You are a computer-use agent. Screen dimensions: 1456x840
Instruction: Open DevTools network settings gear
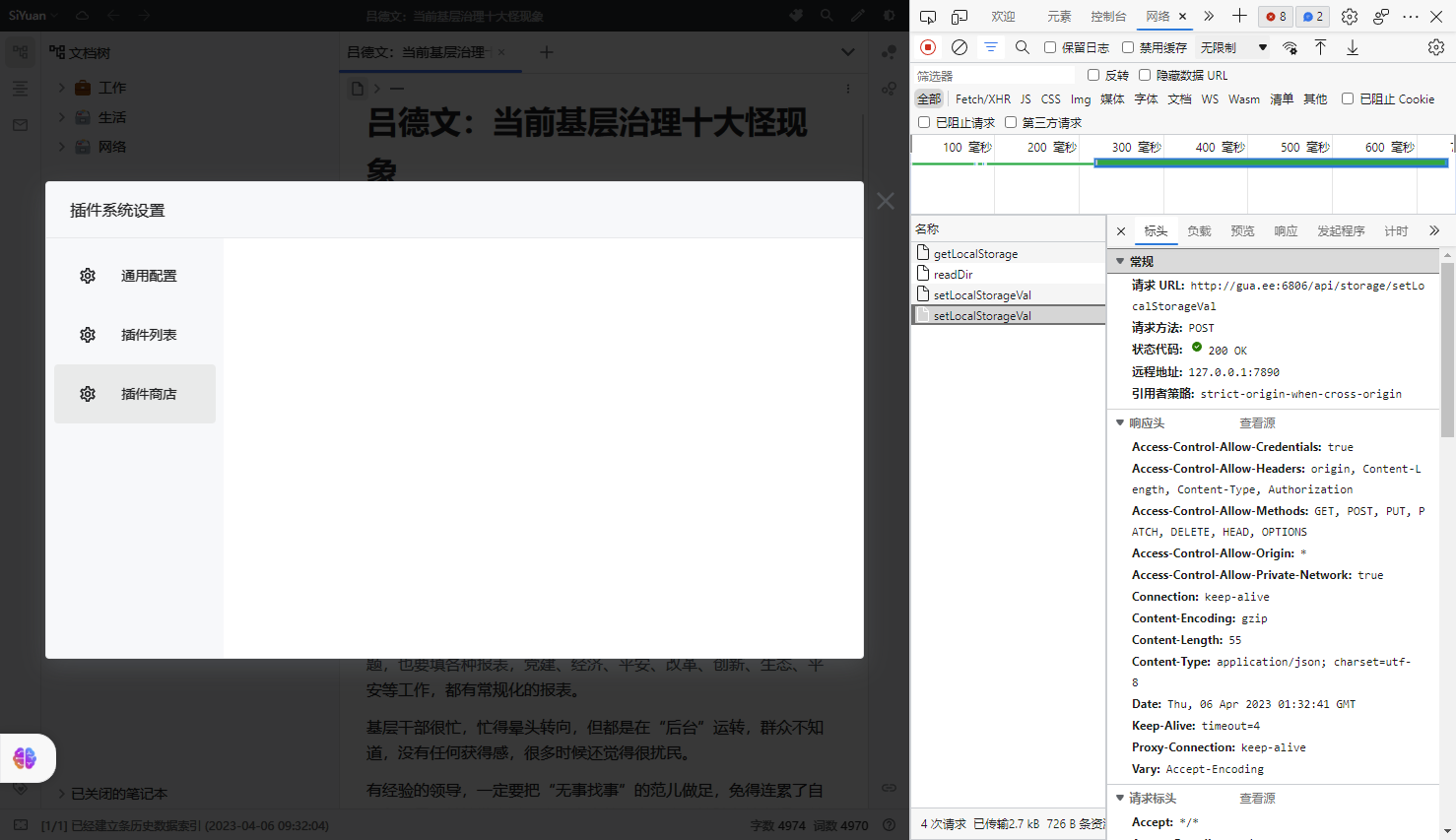coord(1436,46)
